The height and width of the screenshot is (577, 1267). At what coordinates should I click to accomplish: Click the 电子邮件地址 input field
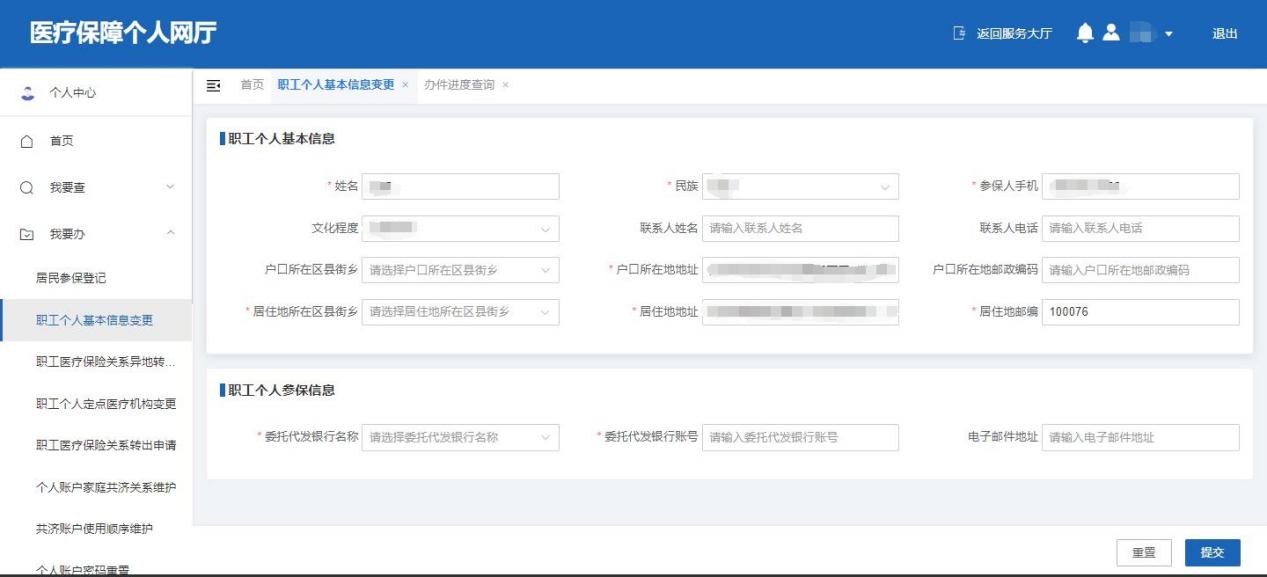coord(1140,438)
